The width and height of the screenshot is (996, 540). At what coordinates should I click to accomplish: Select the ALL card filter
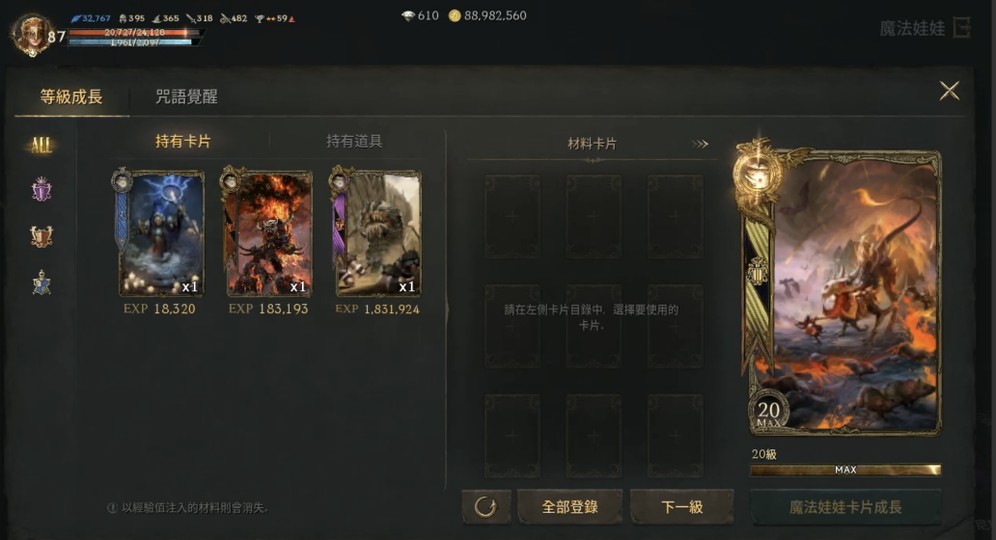41,145
